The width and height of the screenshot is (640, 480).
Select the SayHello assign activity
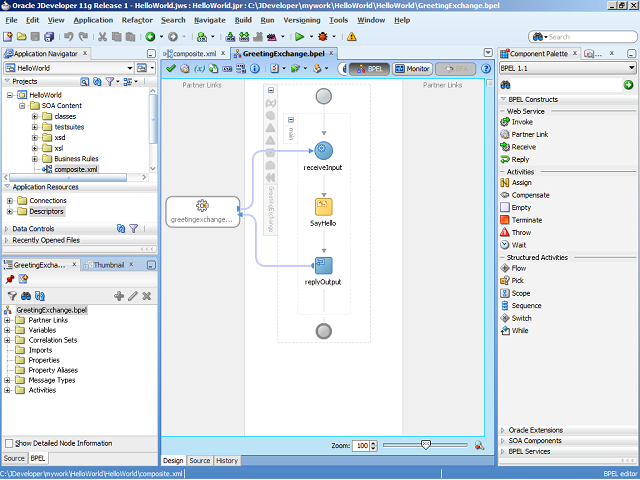tap(323, 207)
